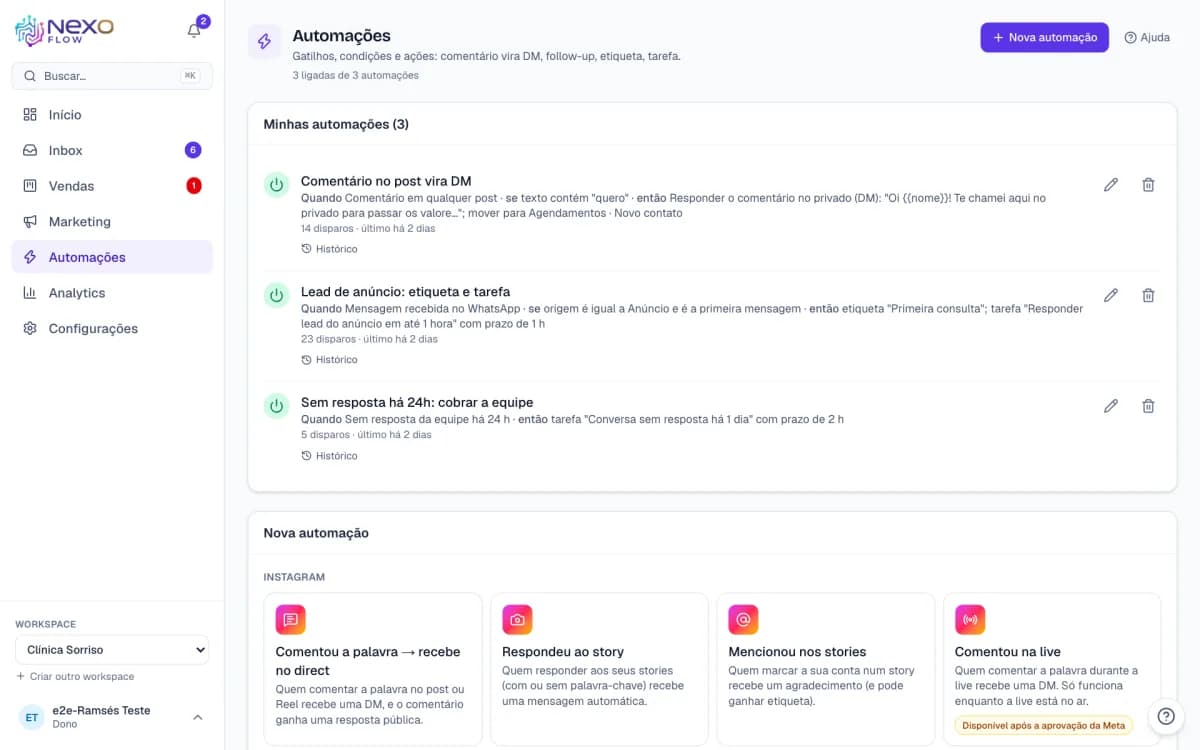Select Automações in the sidebar
This screenshot has width=1200, height=750.
click(112, 257)
